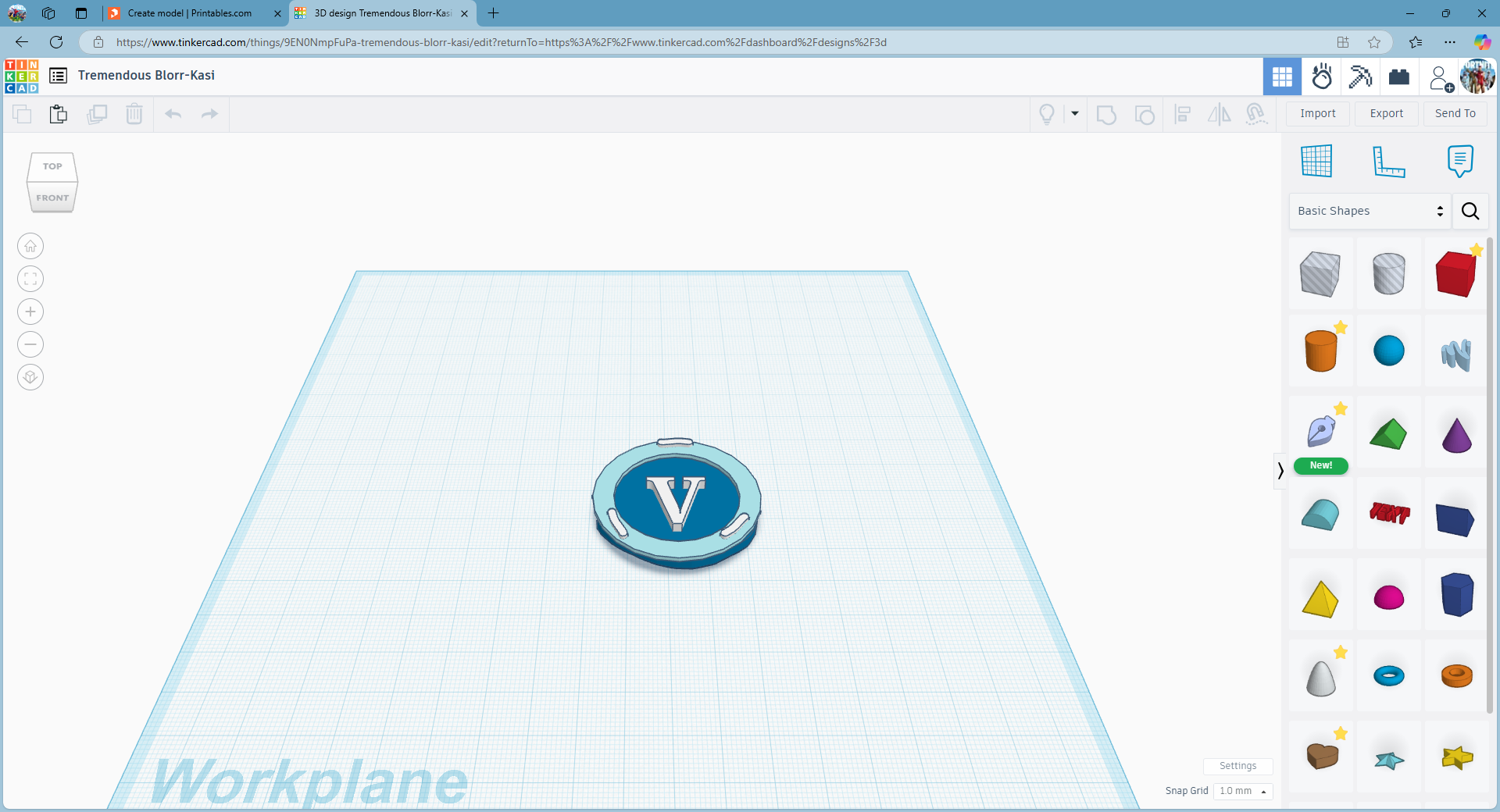Undo the last action
Viewport: 1500px width, 812px height.
173,114
